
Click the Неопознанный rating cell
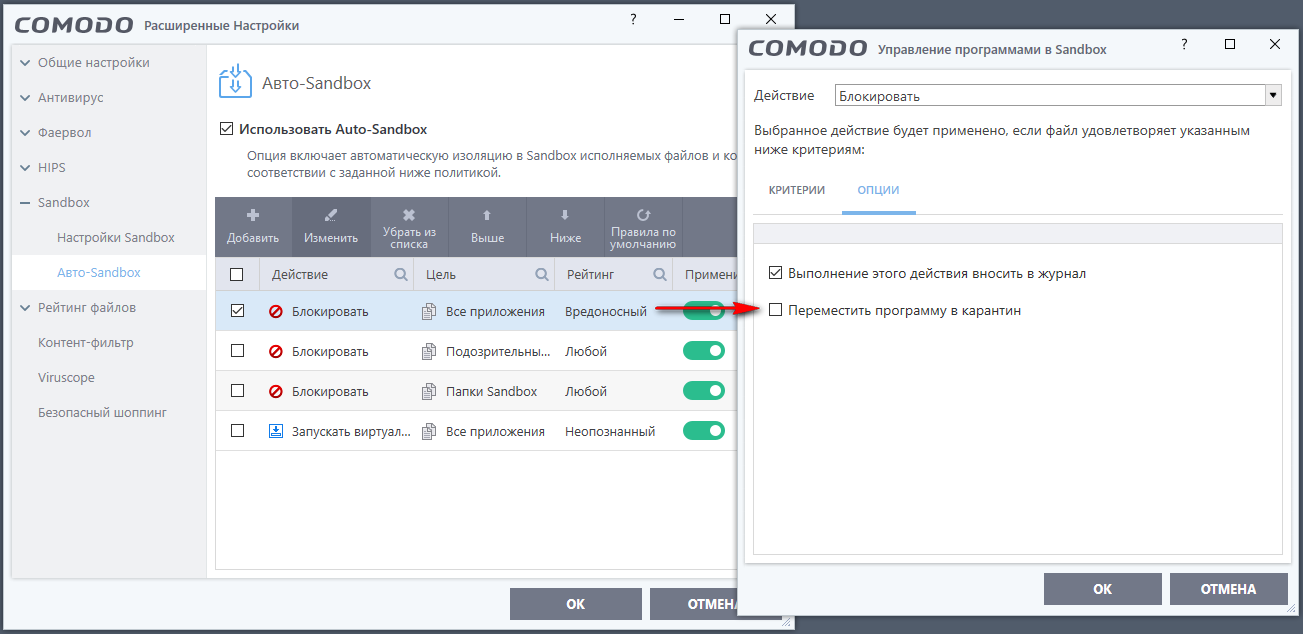pos(610,432)
